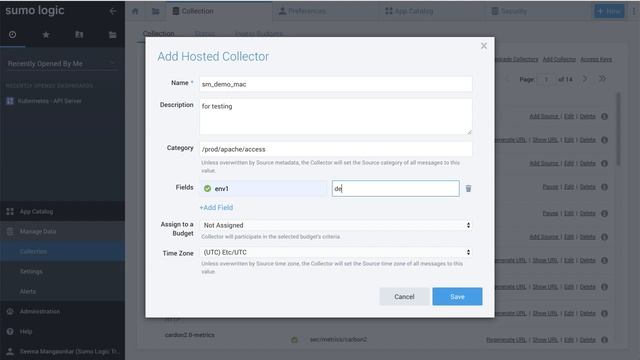Open the Assign to a Budget dropdown

(336, 225)
